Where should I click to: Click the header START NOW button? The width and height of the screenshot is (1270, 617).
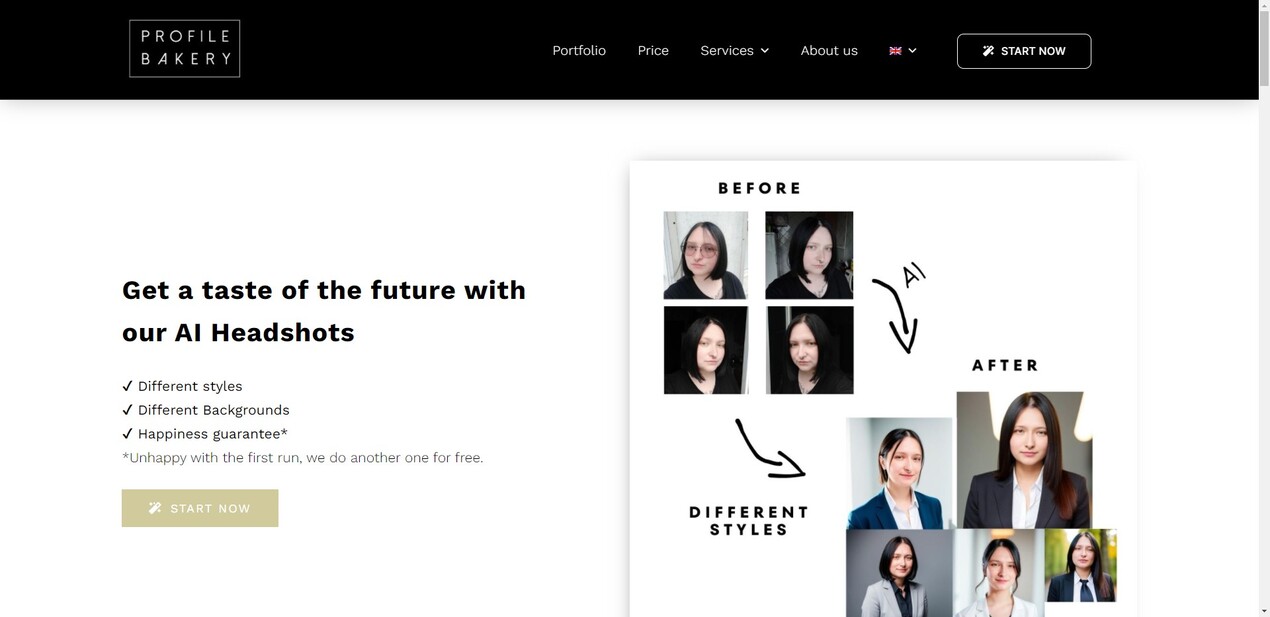coord(1024,51)
